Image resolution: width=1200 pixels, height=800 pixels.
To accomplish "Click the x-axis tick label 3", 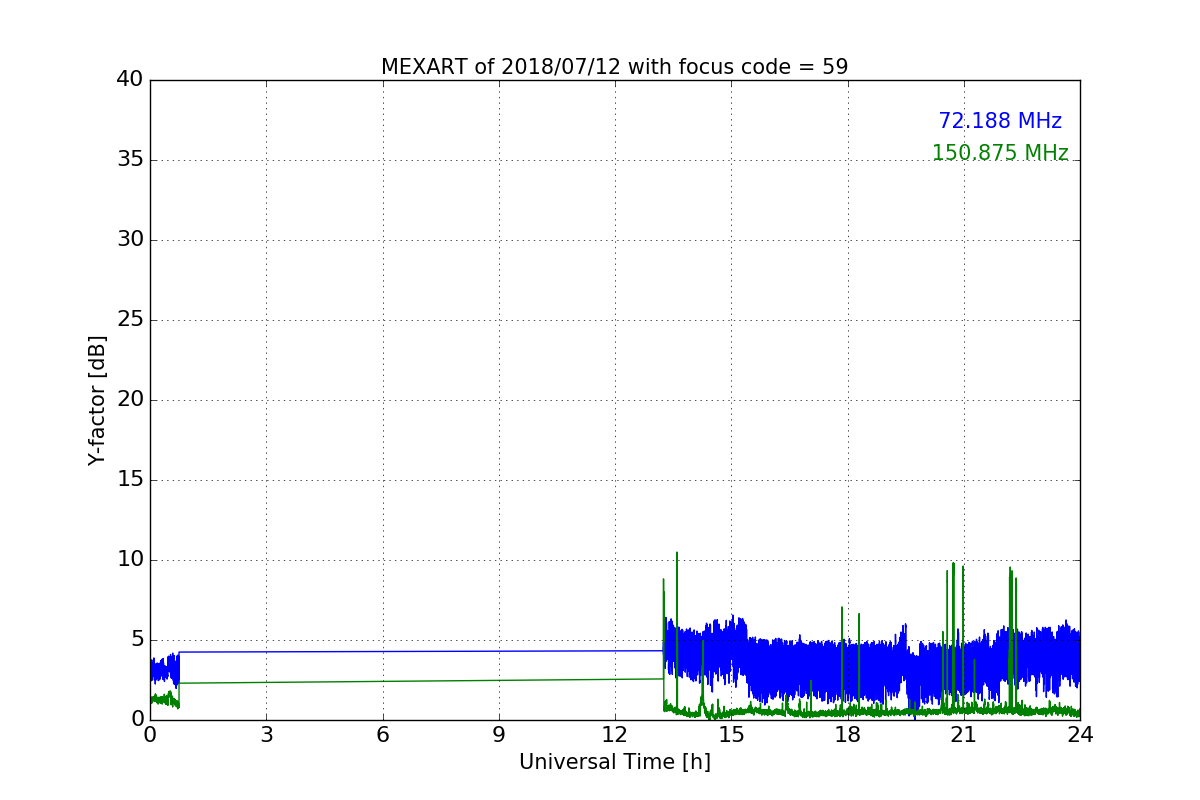I will [x=266, y=735].
